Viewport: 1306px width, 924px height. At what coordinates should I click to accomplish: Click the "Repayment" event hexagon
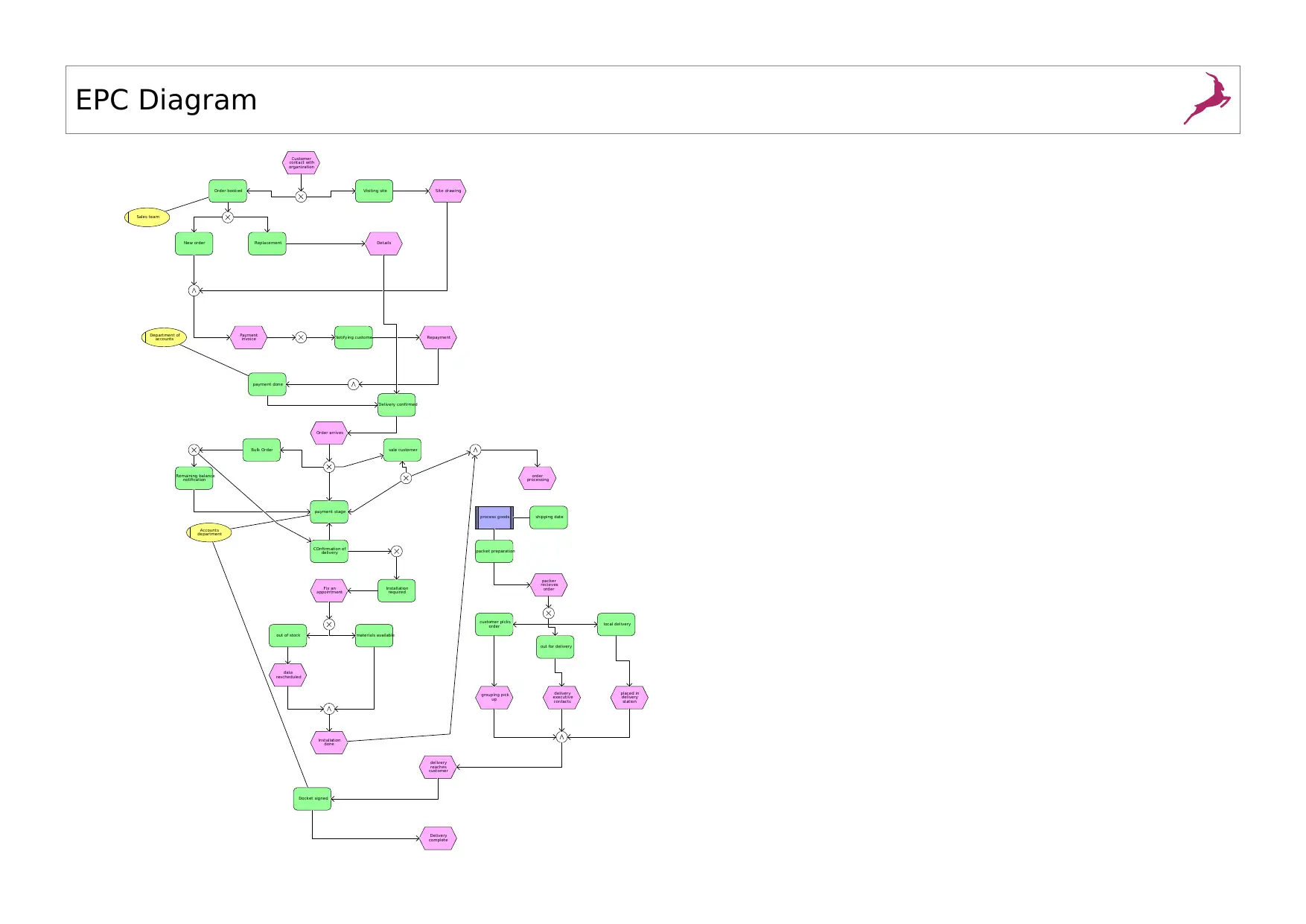(438, 337)
